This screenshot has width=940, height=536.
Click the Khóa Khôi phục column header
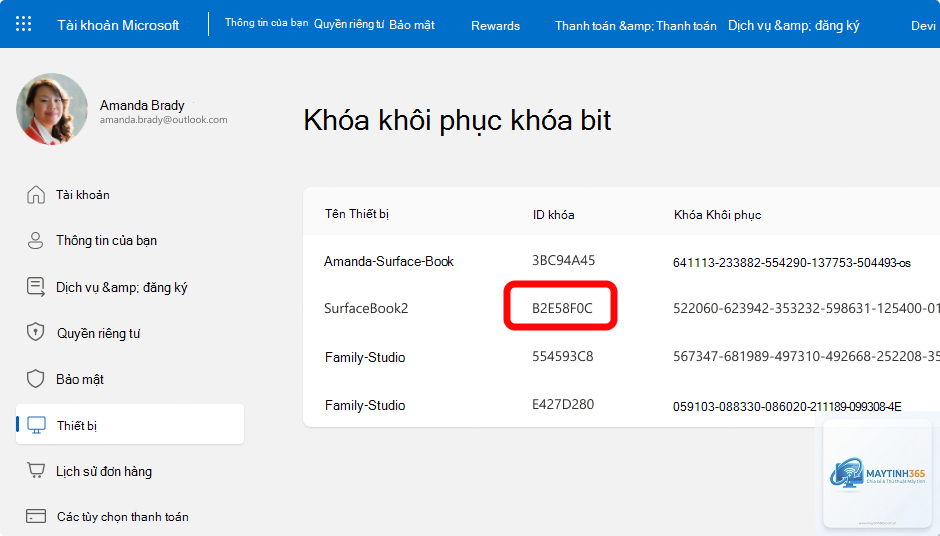718,215
